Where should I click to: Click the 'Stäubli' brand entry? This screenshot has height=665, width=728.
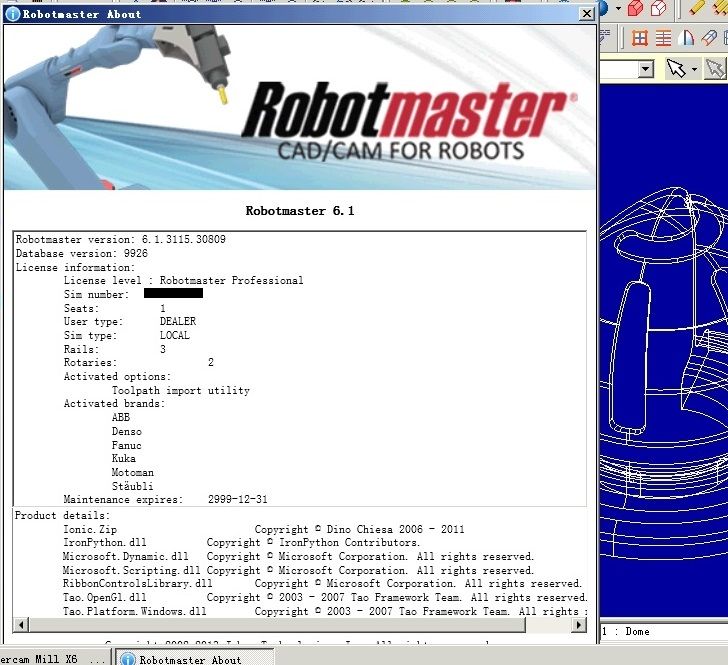[132, 486]
